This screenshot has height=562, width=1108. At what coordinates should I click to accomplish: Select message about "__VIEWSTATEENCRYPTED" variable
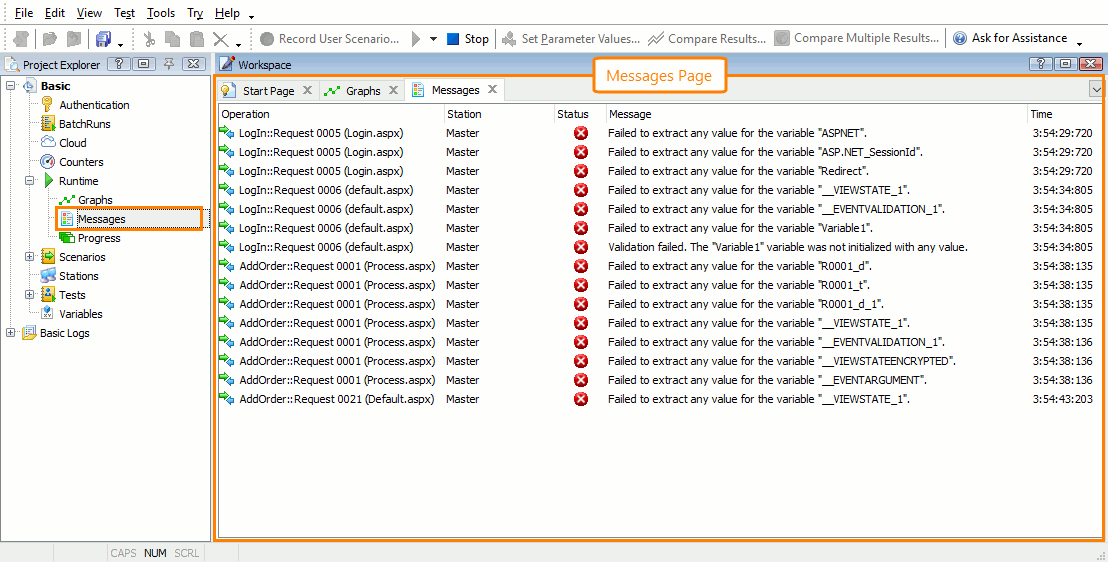[x=782, y=361]
